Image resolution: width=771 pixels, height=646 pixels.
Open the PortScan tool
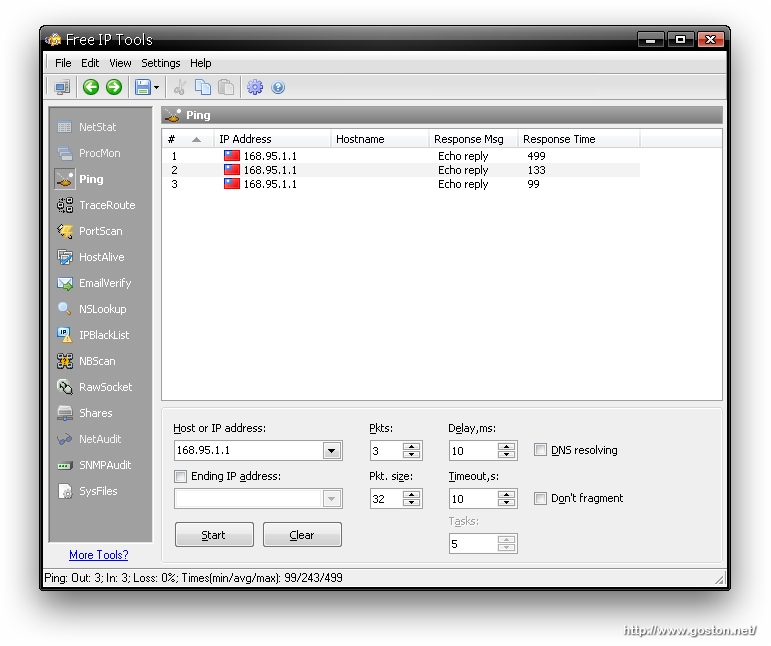coord(99,231)
